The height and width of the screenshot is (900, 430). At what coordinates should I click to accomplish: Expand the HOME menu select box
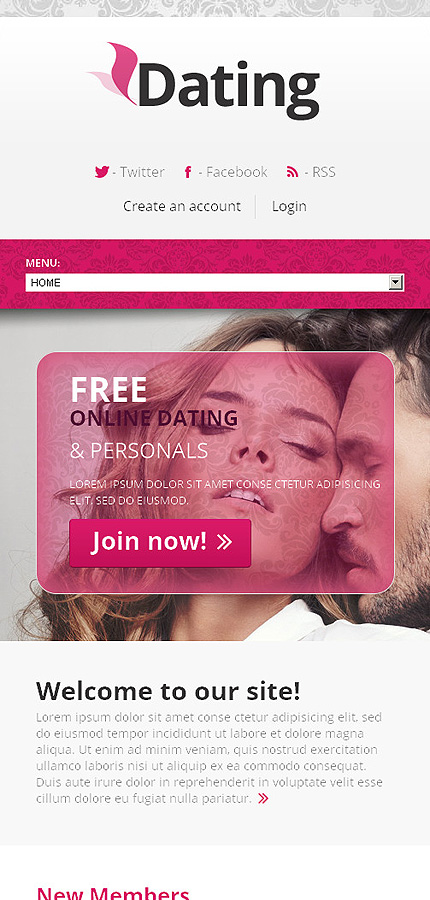coord(215,282)
